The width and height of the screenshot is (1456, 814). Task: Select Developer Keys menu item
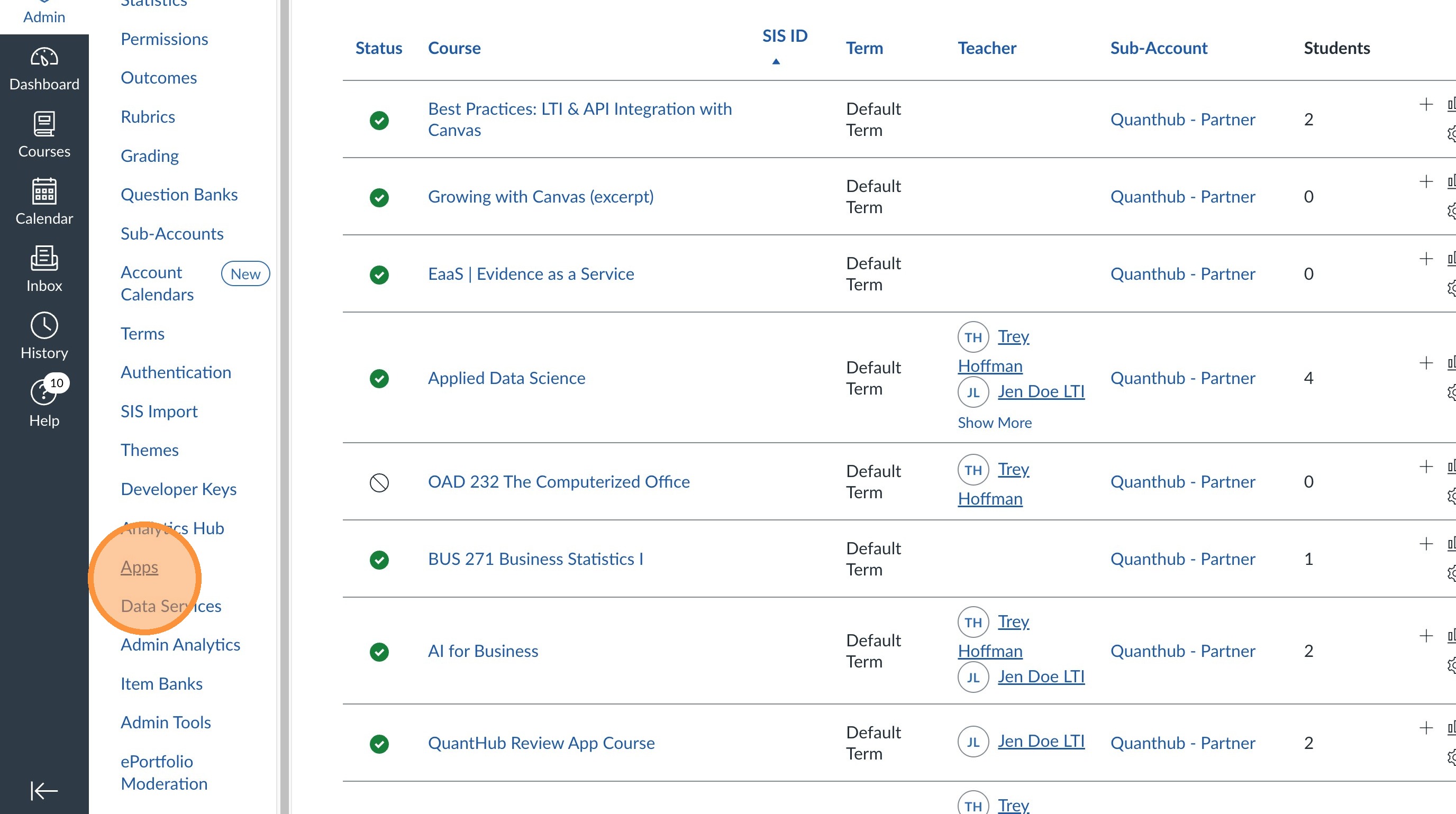pyautogui.click(x=179, y=489)
